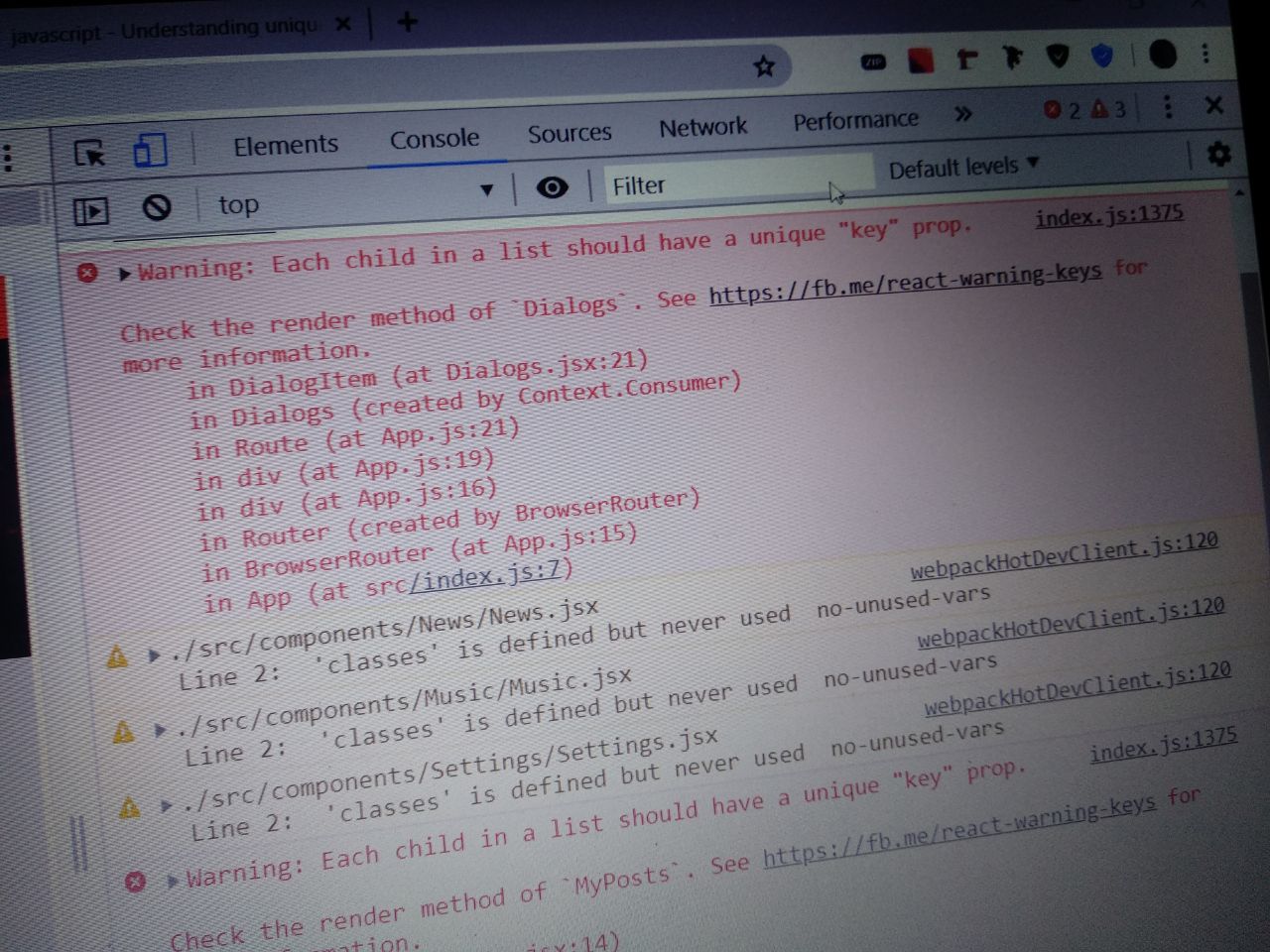This screenshot has width=1270, height=952.
Task: Create a live expression with the eye icon
Action: pos(552,186)
